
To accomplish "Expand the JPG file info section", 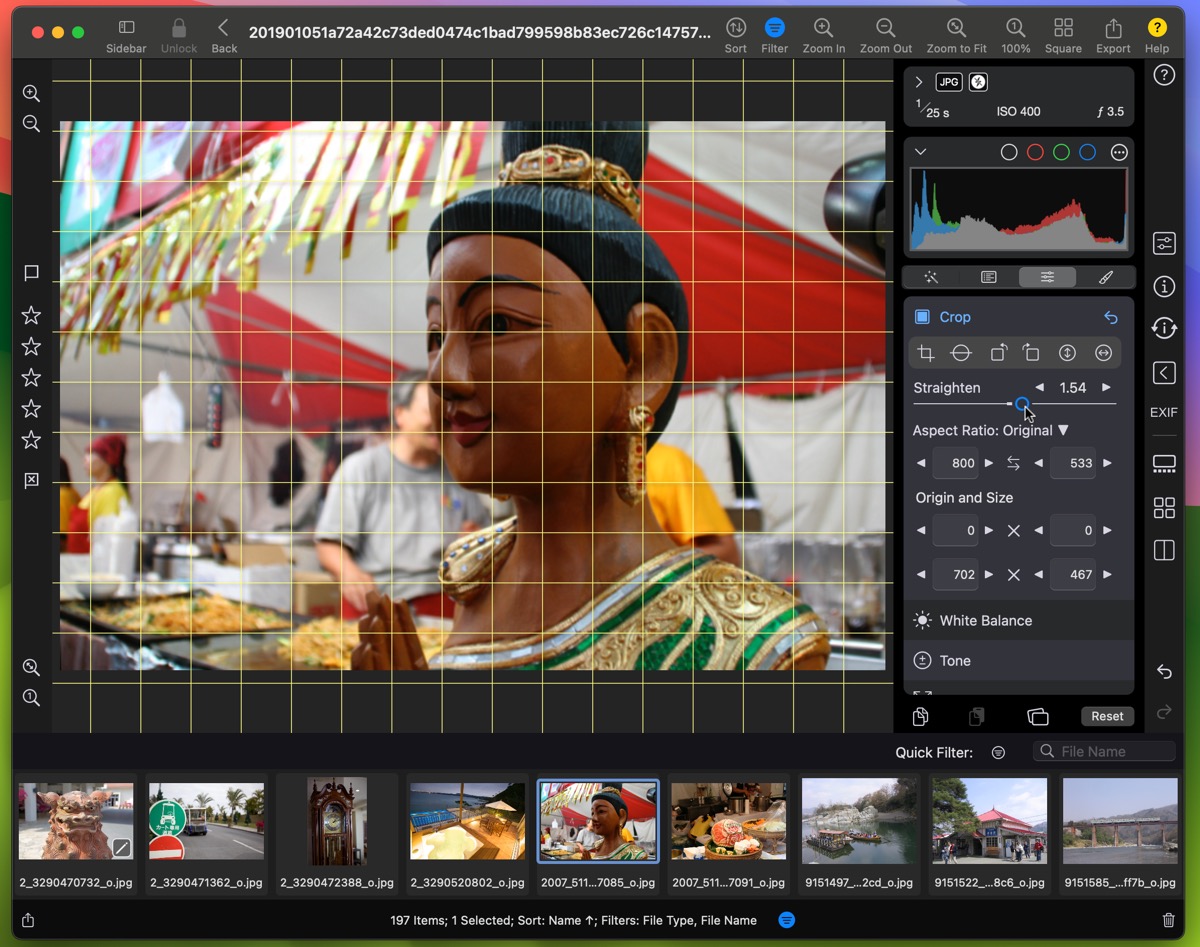I will (x=919, y=82).
